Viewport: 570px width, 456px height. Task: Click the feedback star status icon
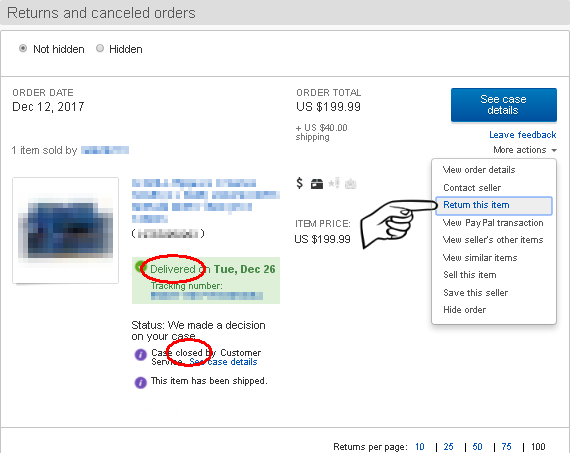(334, 183)
